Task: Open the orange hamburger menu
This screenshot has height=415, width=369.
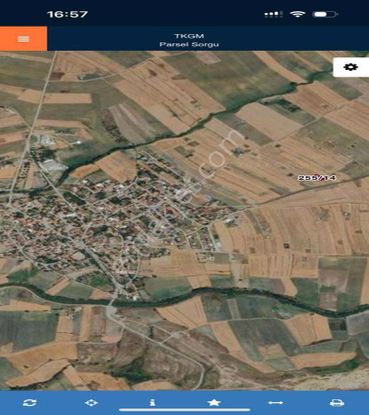Action: (23, 39)
